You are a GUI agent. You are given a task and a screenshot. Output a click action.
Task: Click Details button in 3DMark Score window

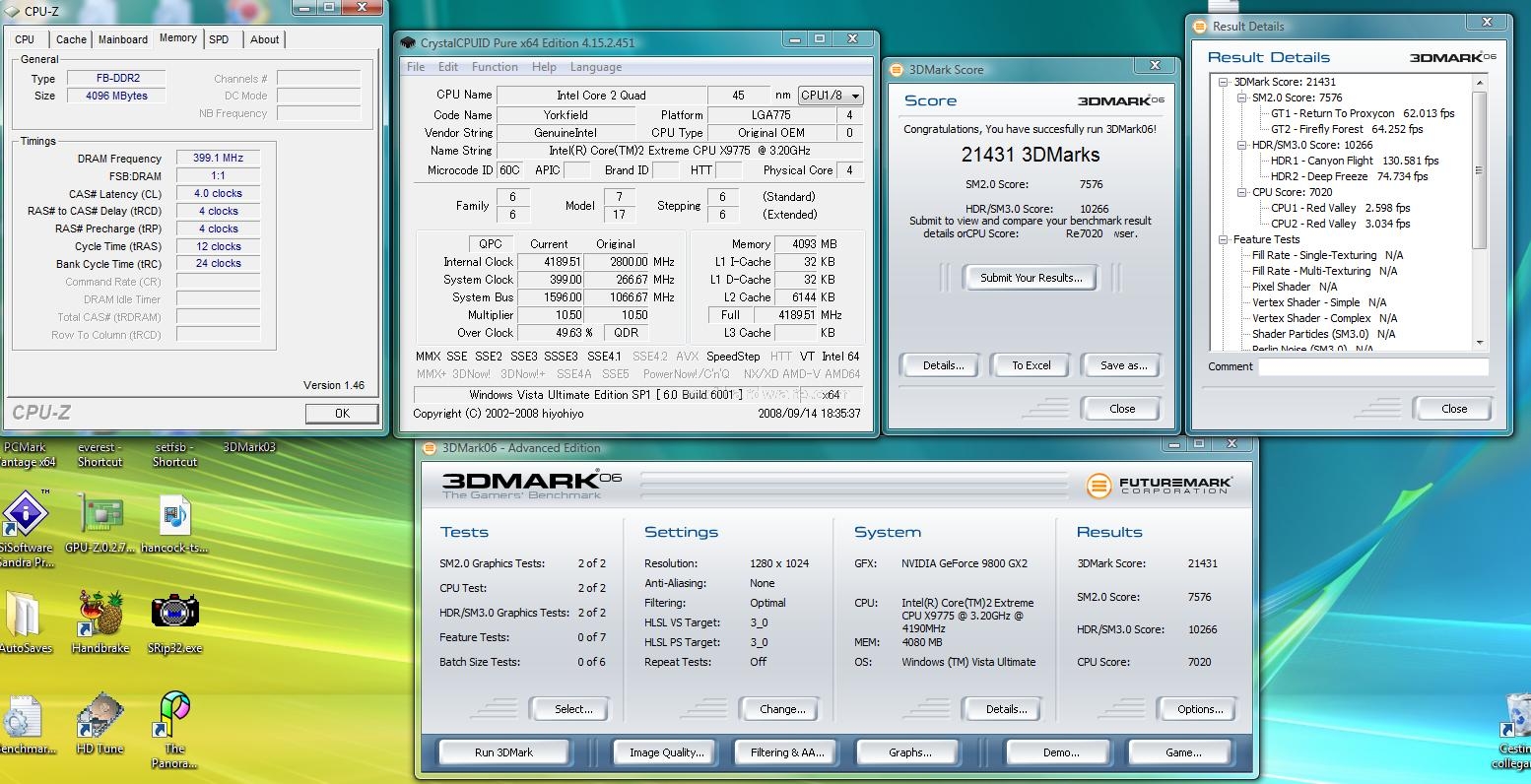coord(943,365)
